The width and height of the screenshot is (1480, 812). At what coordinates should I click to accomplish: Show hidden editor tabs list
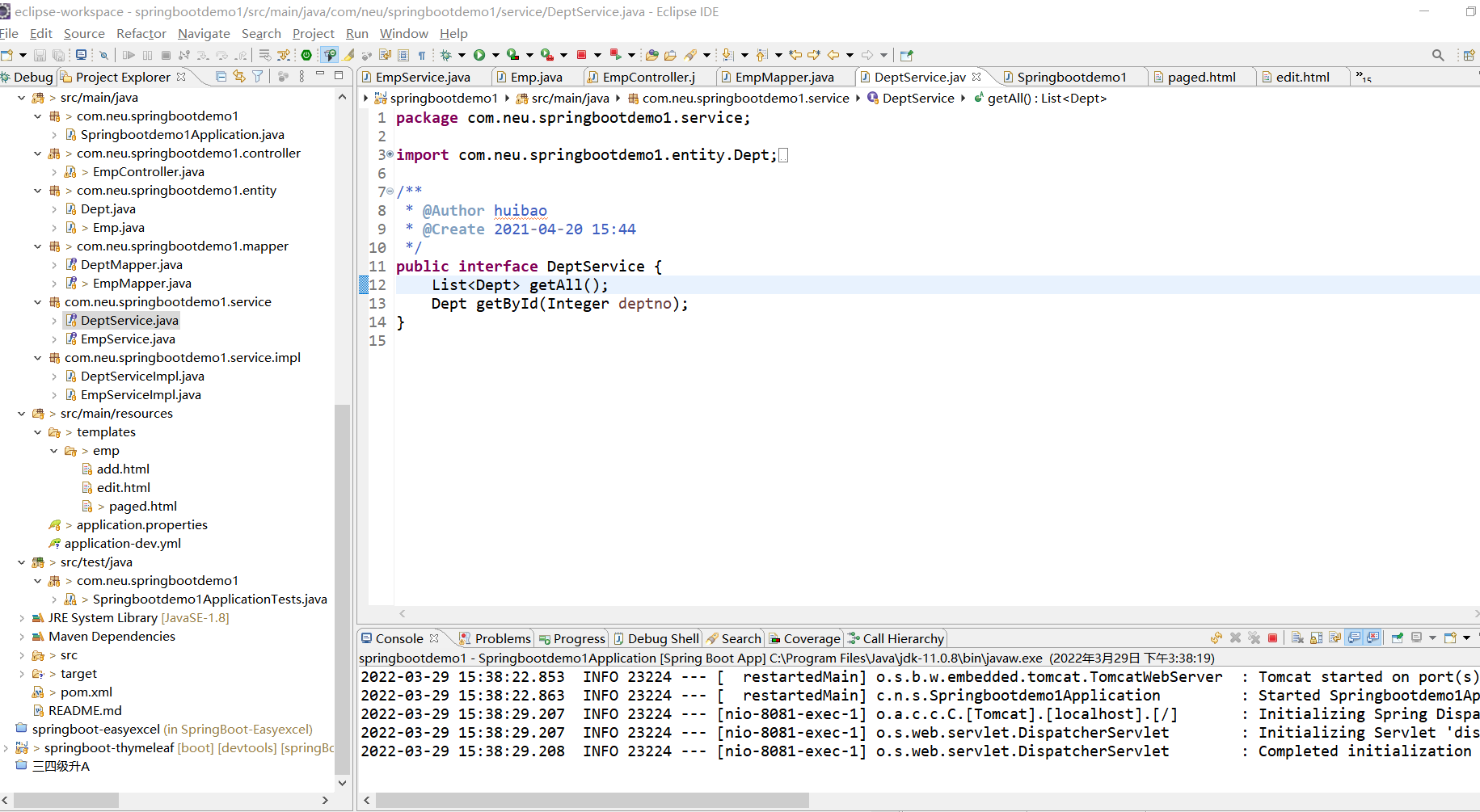pyautogui.click(x=1364, y=77)
